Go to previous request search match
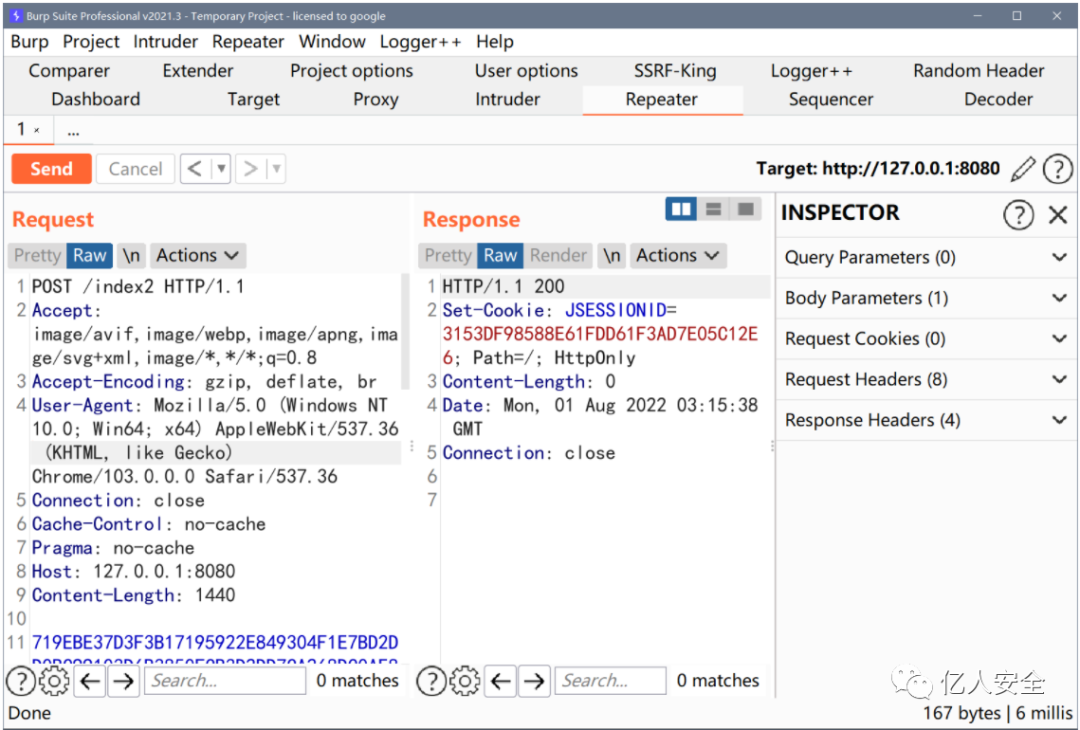1080x730 pixels. tap(90, 681)
